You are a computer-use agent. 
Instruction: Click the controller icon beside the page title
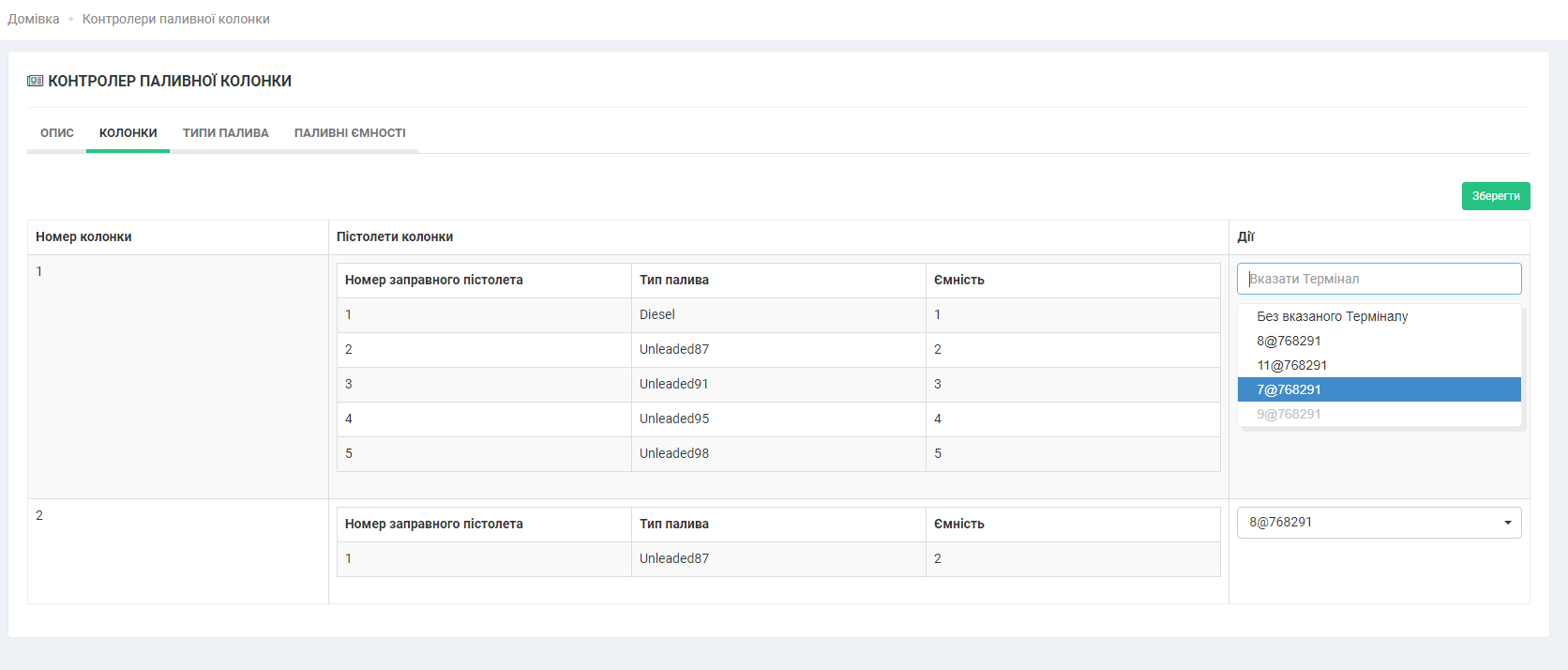click(x=36, y=82)
